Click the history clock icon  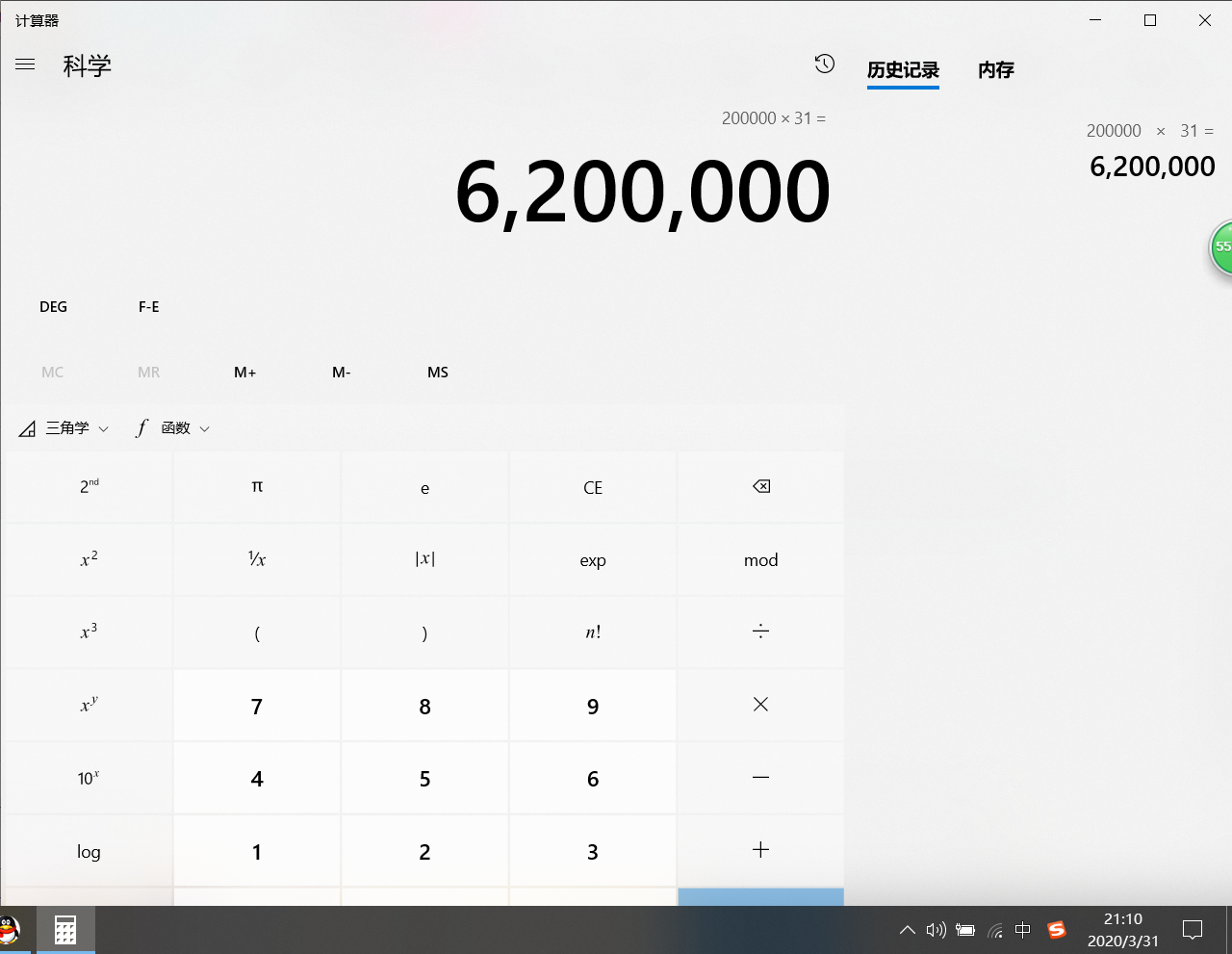pyautogui.click(x=825, y=64)
